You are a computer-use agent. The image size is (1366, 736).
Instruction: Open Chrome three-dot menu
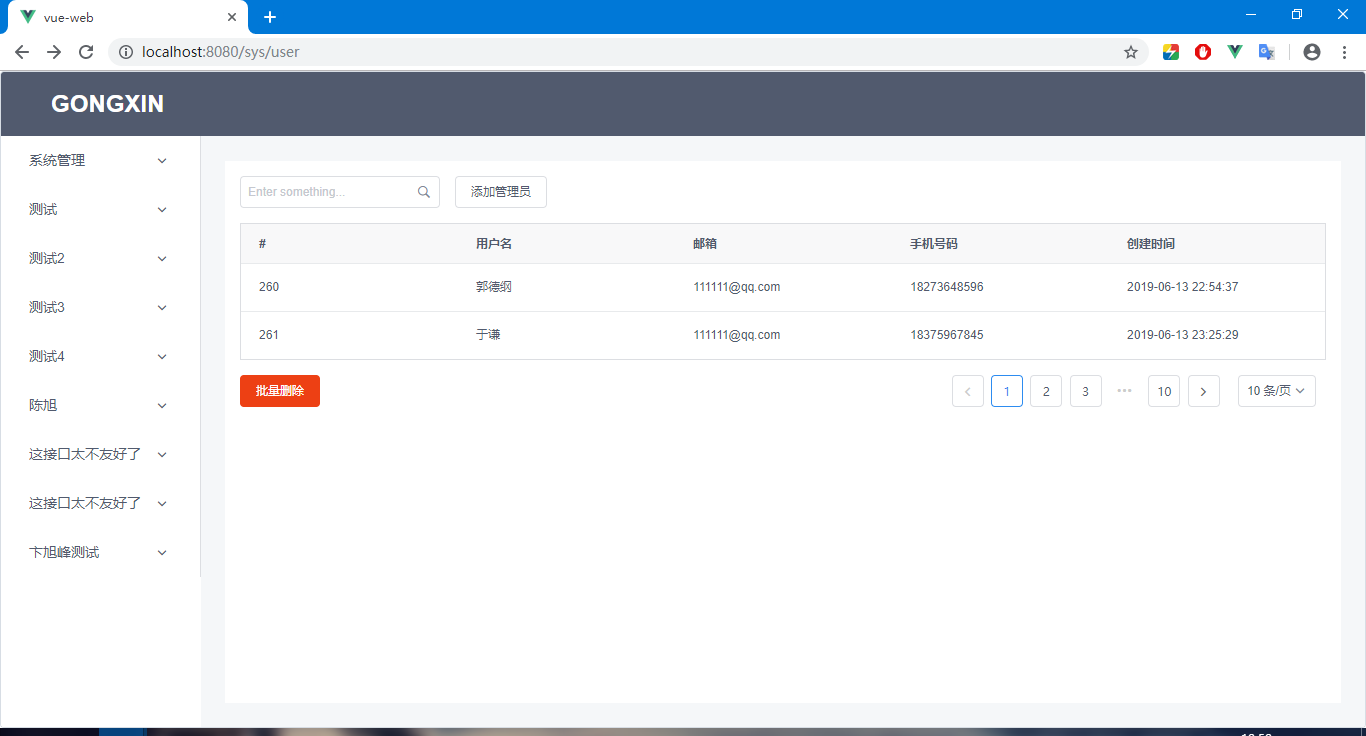coord(1344,52)
